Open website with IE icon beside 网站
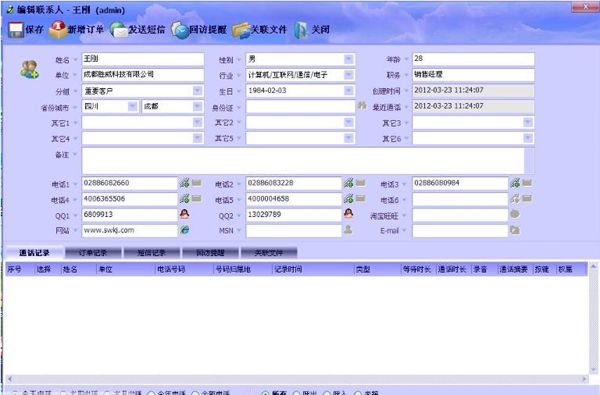This screenshot has height=395, width=600. click(x=185, y=230)
